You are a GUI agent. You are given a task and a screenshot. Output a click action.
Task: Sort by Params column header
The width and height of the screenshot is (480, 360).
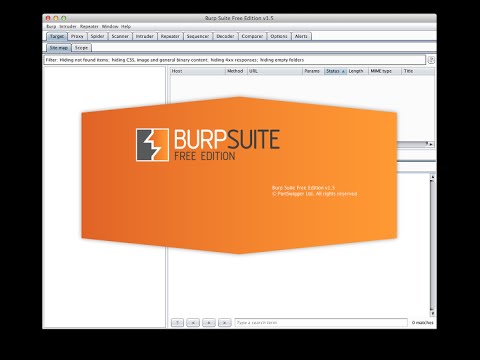[x=313, y=71]
